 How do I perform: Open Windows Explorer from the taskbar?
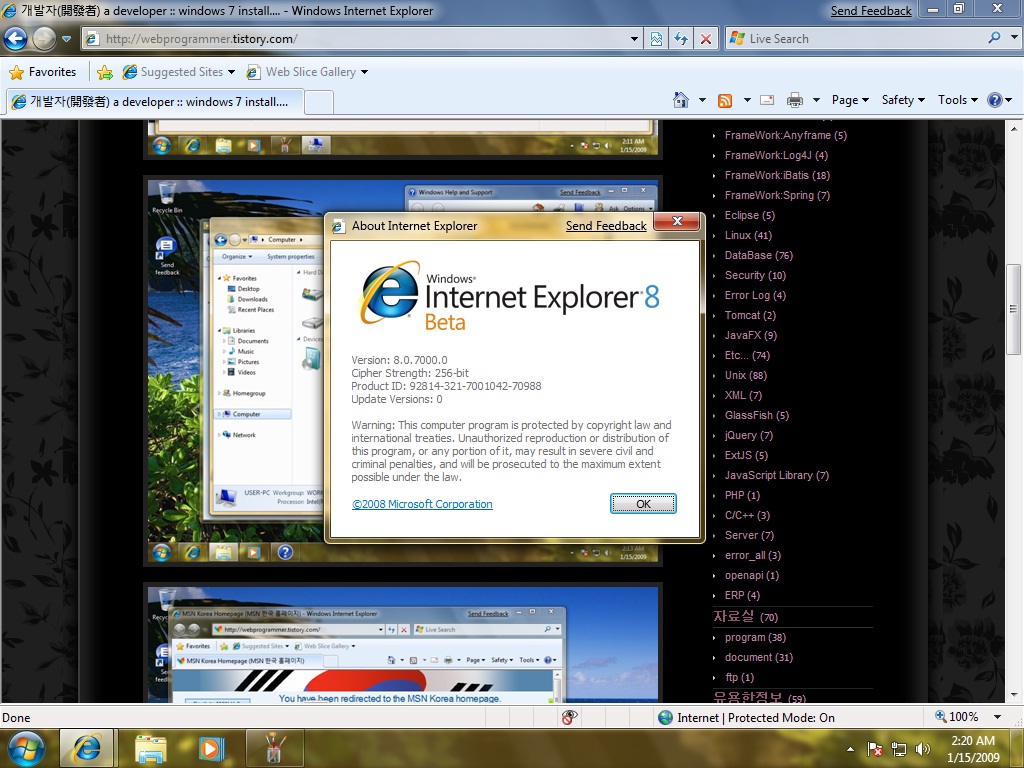(150, 748)
